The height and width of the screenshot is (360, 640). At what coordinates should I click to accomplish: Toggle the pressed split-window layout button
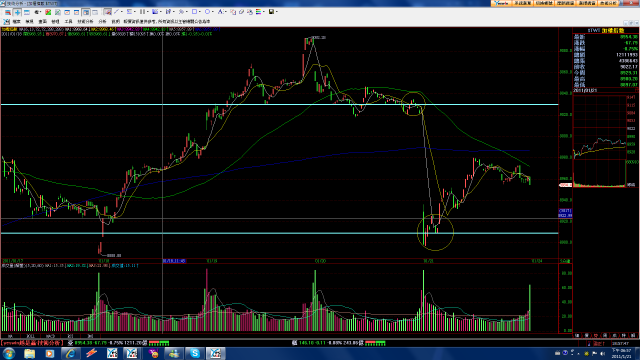click(86, 12)
